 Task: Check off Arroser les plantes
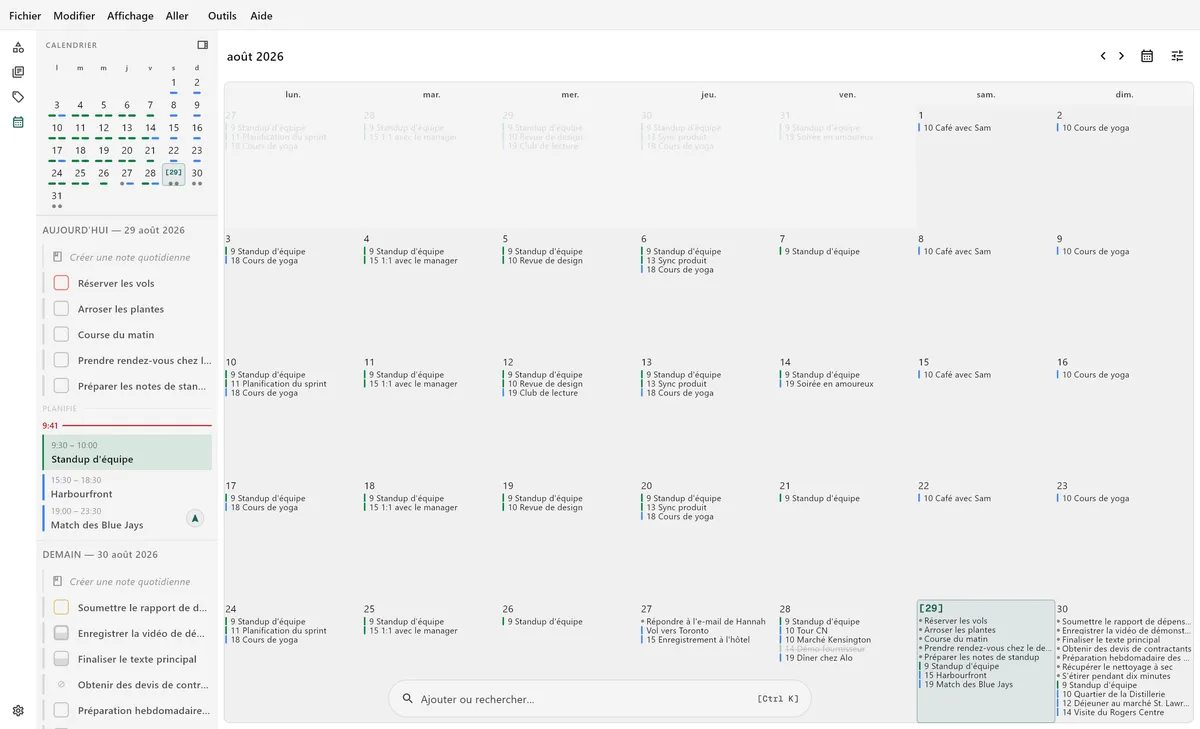click(x=61, y=309)
